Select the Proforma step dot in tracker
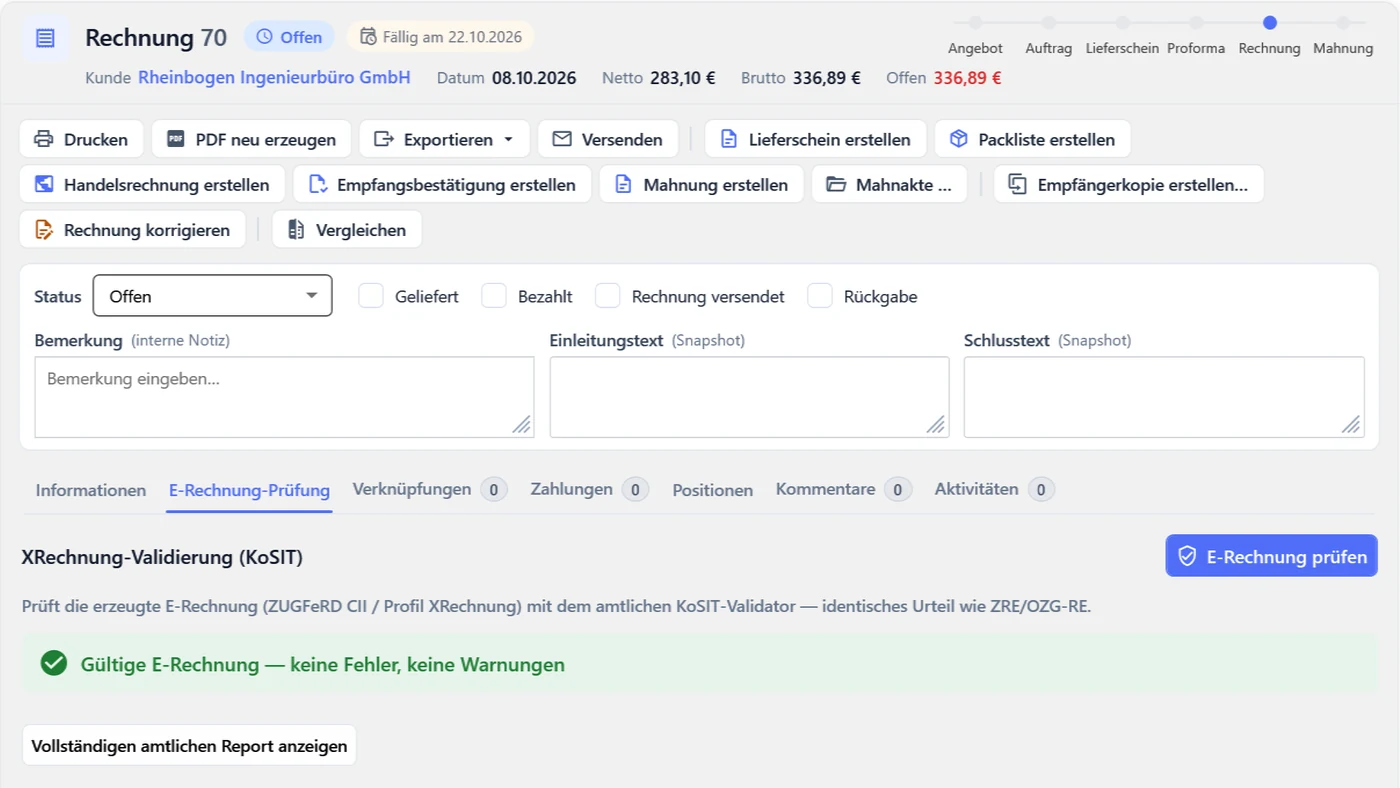The image size is (1400, 788). pyautogui.click(x=1196, y=22)
